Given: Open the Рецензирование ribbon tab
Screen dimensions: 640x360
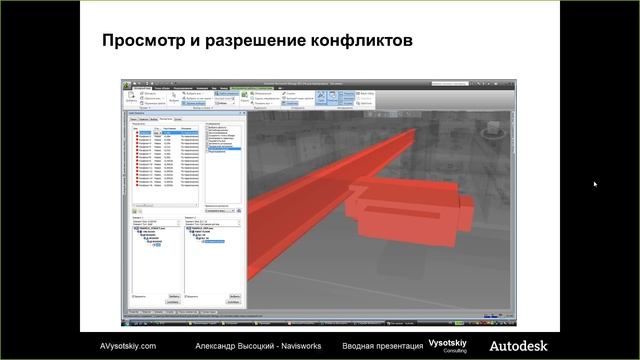Looking at the screenshot, I should pos(182,88).
